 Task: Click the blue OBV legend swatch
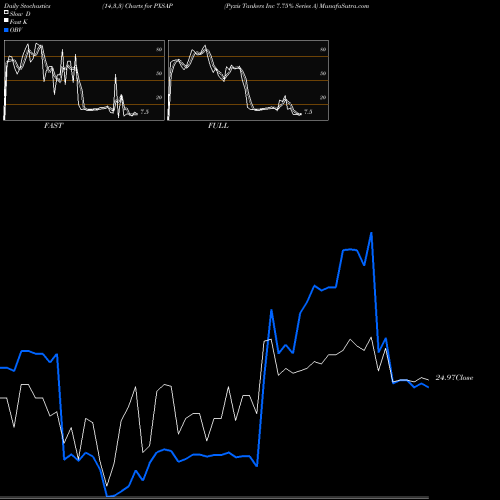point(6,30)
